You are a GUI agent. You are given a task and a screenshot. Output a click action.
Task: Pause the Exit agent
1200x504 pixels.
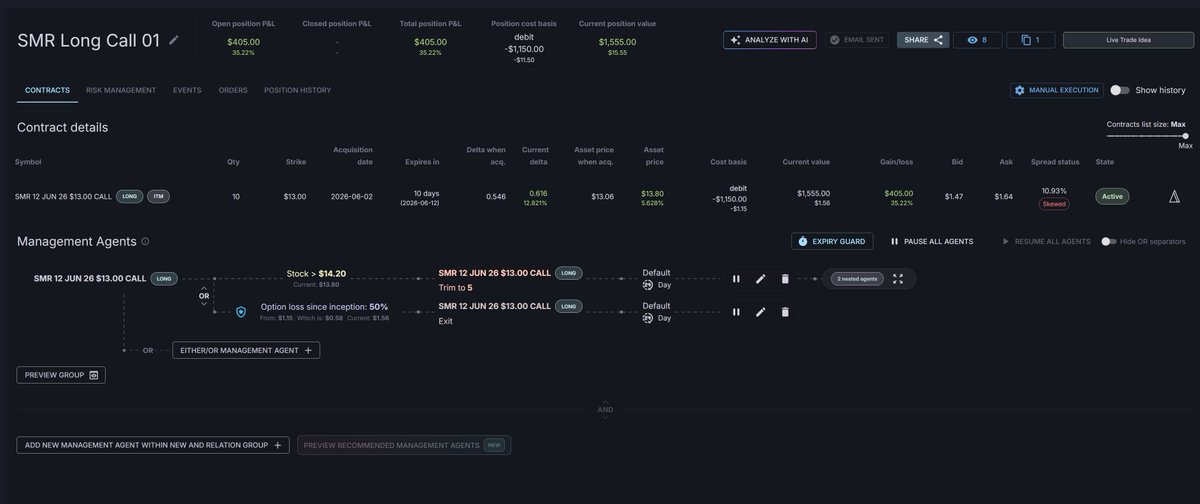click(736, 312)
